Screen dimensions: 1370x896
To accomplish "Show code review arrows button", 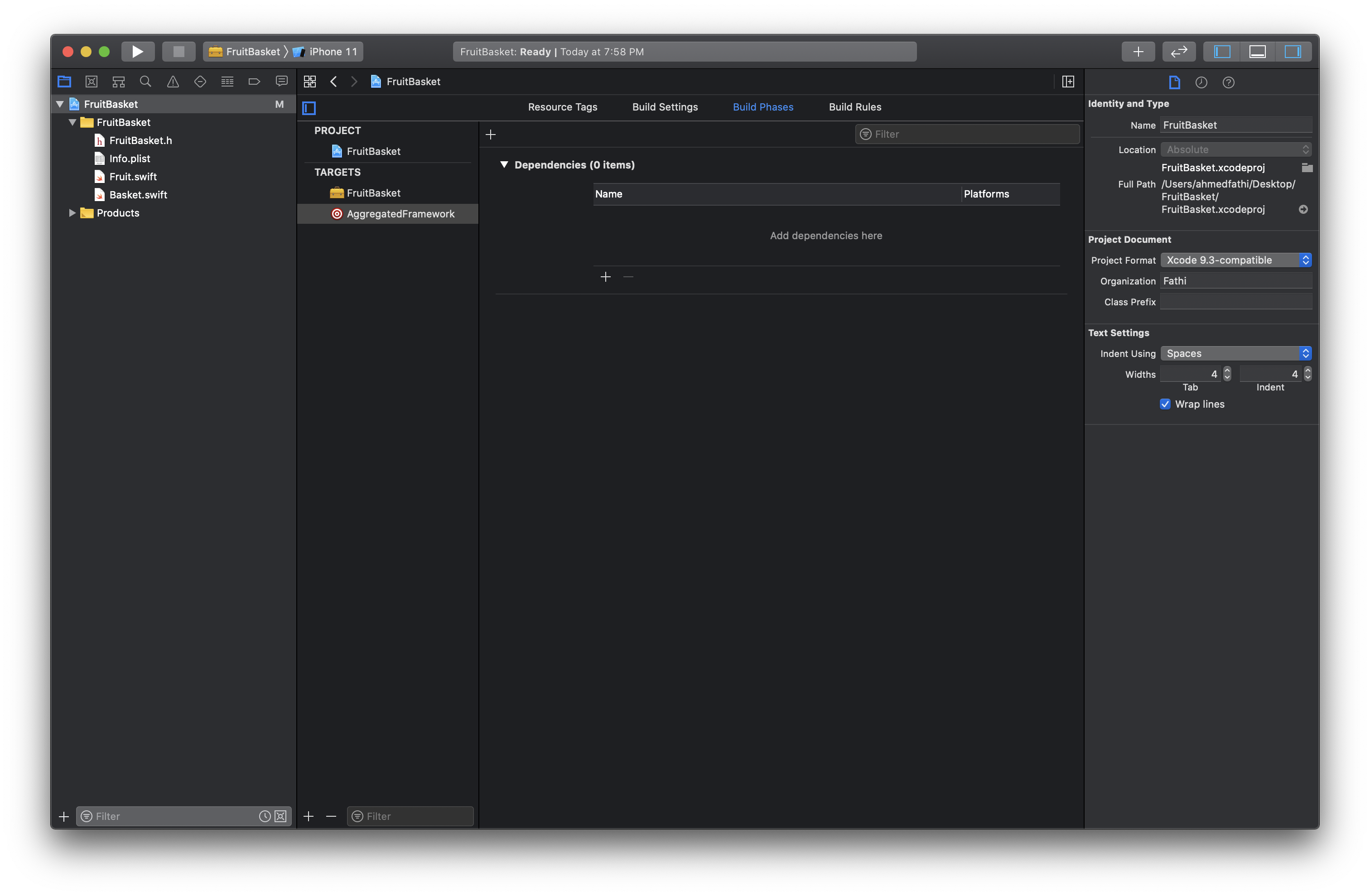I will pyautogui.click(x=1179, y=51).
